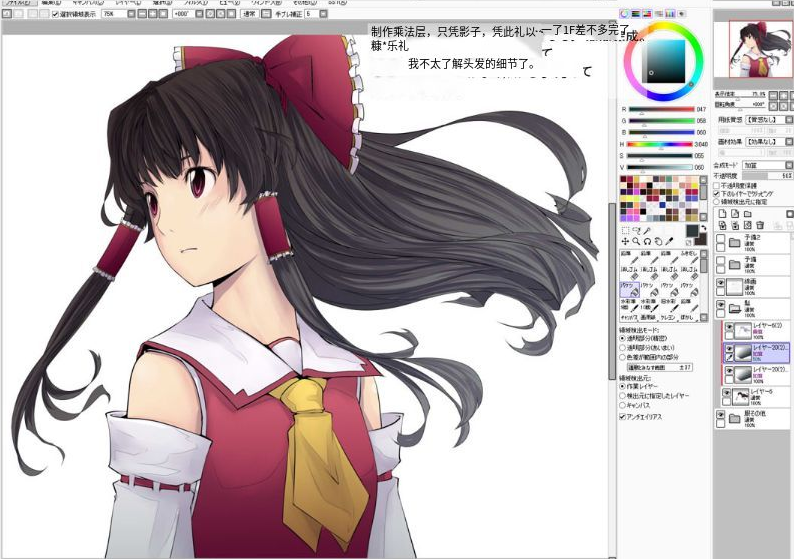Image resolution: width=794 pixels, height=559 pixels.
Task: Open the 手ブレ補正 stabilizer dropdown
Action: 323,14
